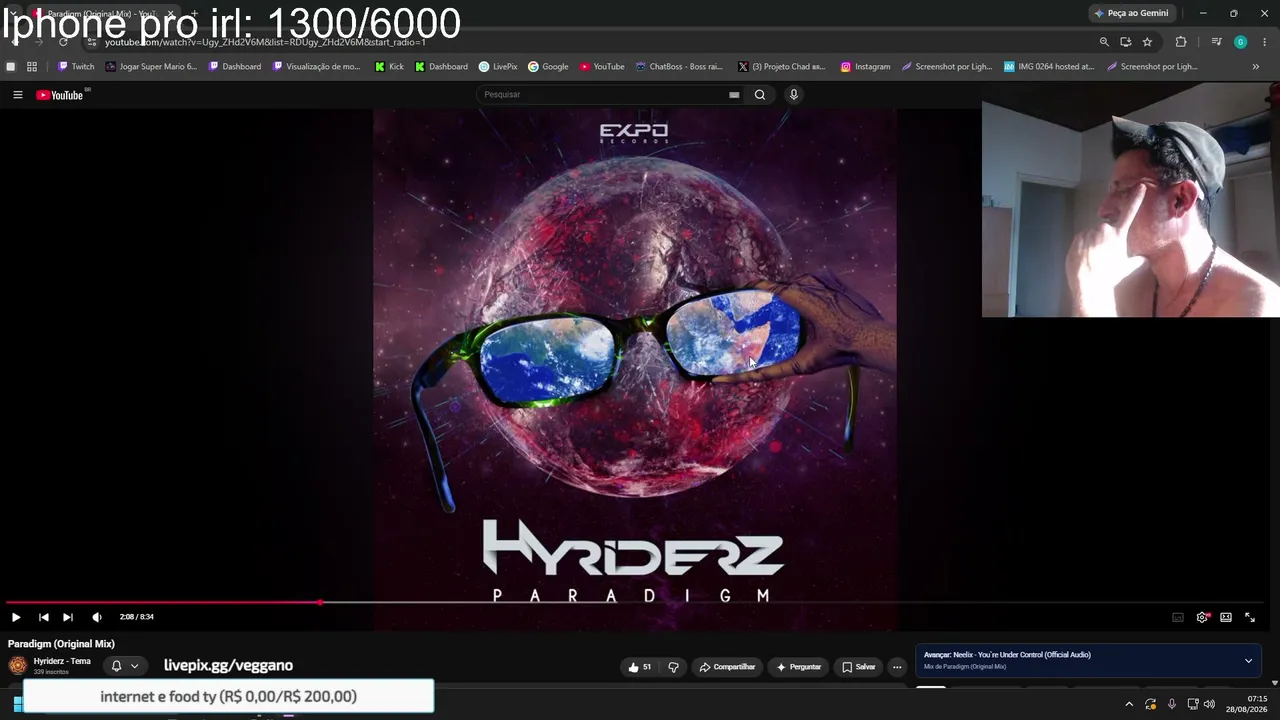Expand the notification bell subscription dropdown

(125, 666)
